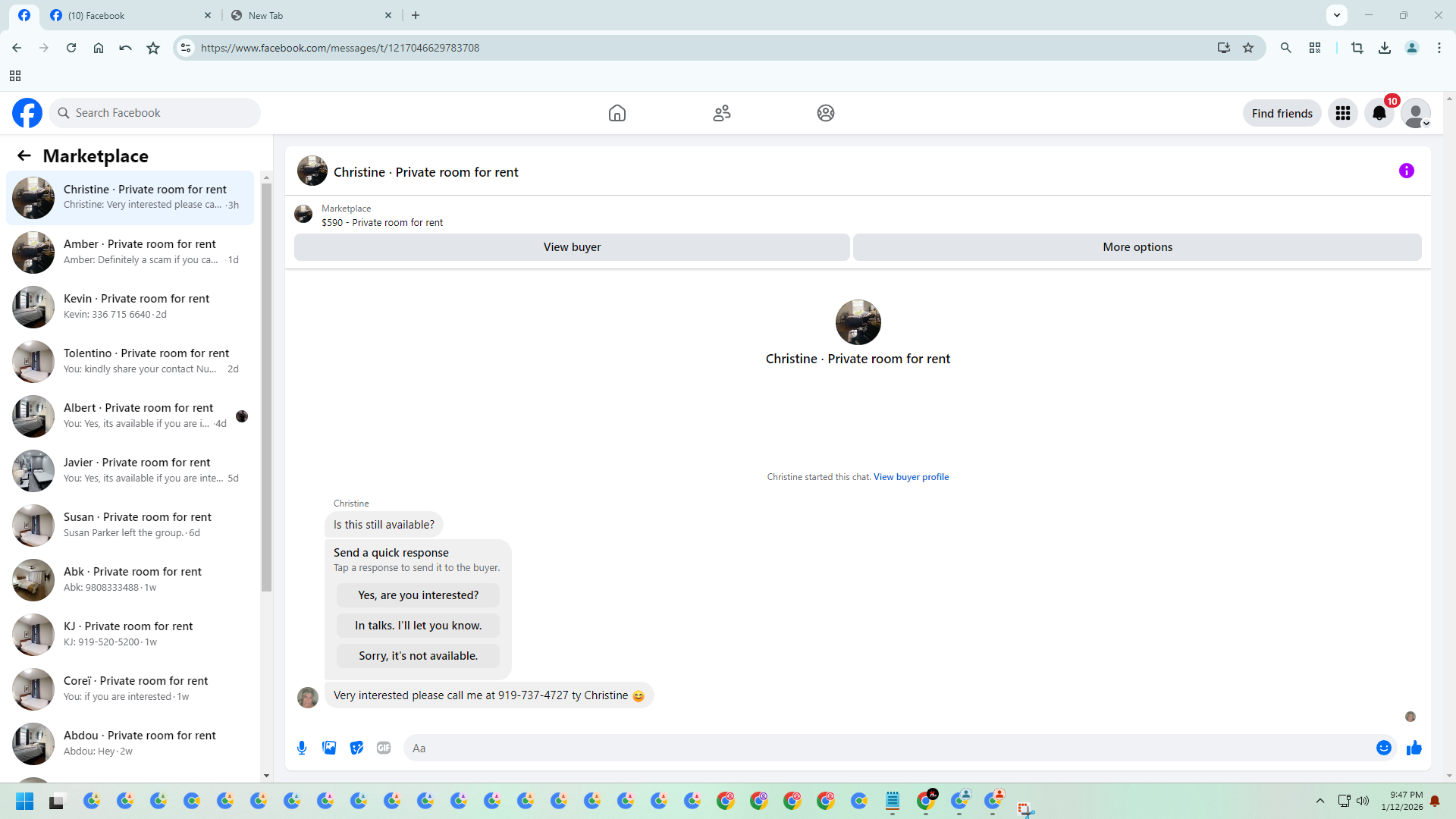Open the GIF picker icon
Viewport: 1456px width, 819px height.
click(384, 748)
